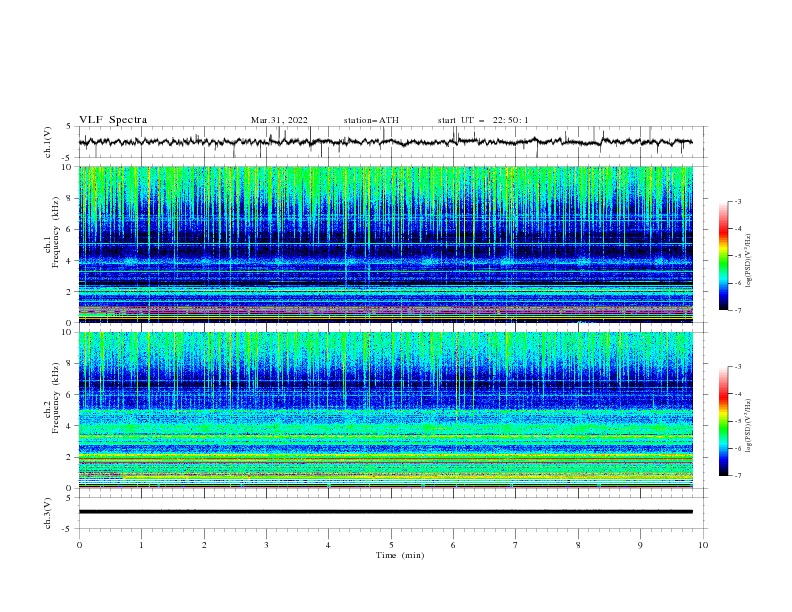The width and height of the screenshot is (792, 612).
Task: Click the ch.2 color bar 'log(PSD)(V²/Hz)' label
Action: click(x=748, y=426)
